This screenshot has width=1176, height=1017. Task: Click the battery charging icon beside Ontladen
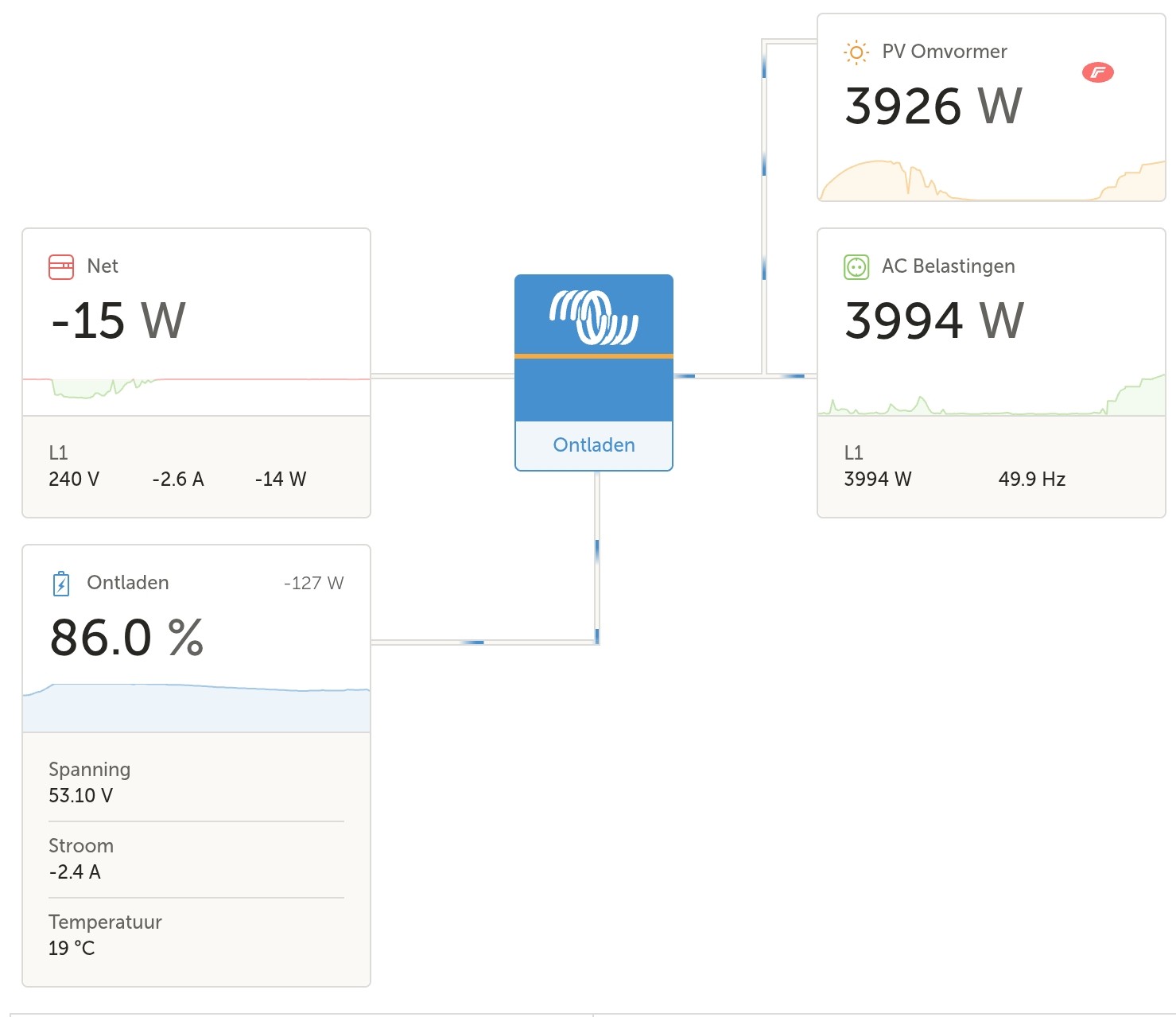(61, 584)
